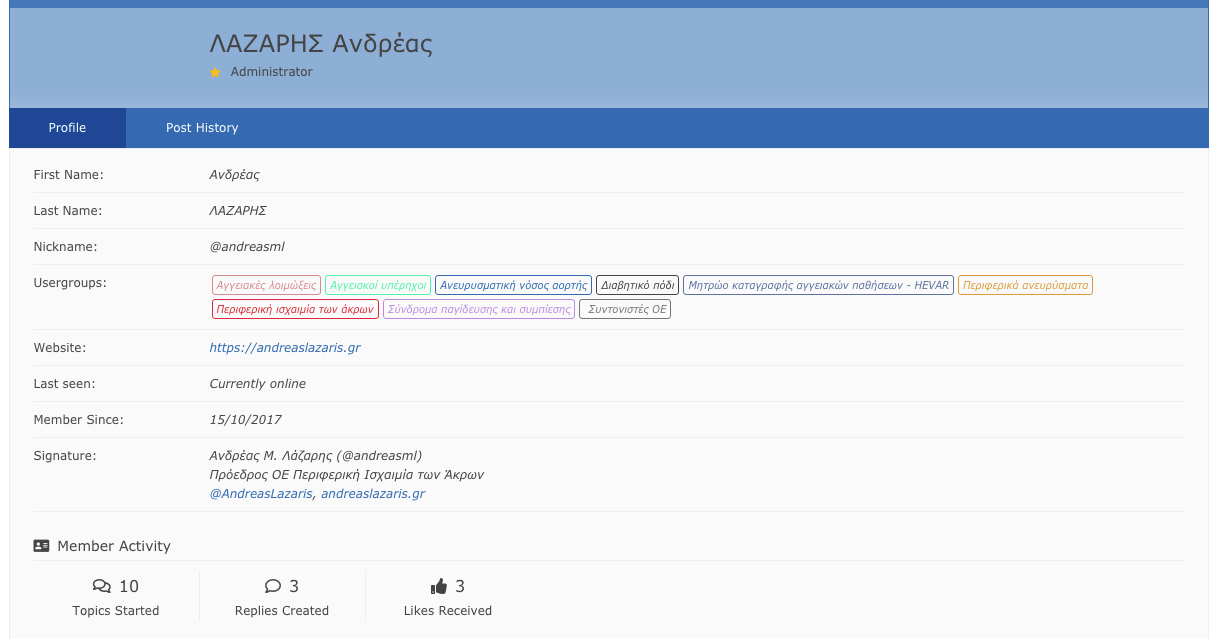Viewport: 1217px width, 639px height.
Task: Click the ΛΑΖΑΡΗΣ Ανδρέας profile name heading
Action: (x=321, y=44)
